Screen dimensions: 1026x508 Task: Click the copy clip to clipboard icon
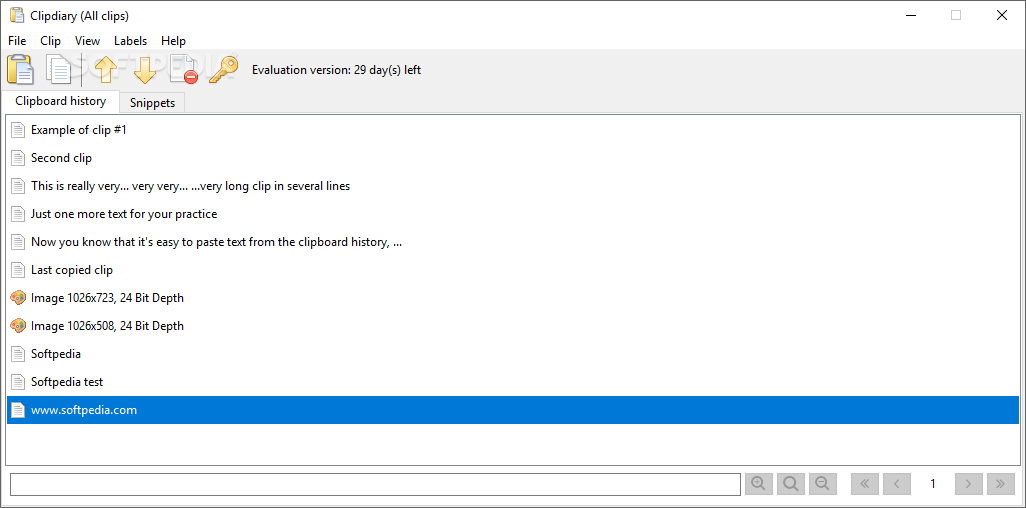pos(59,69)
